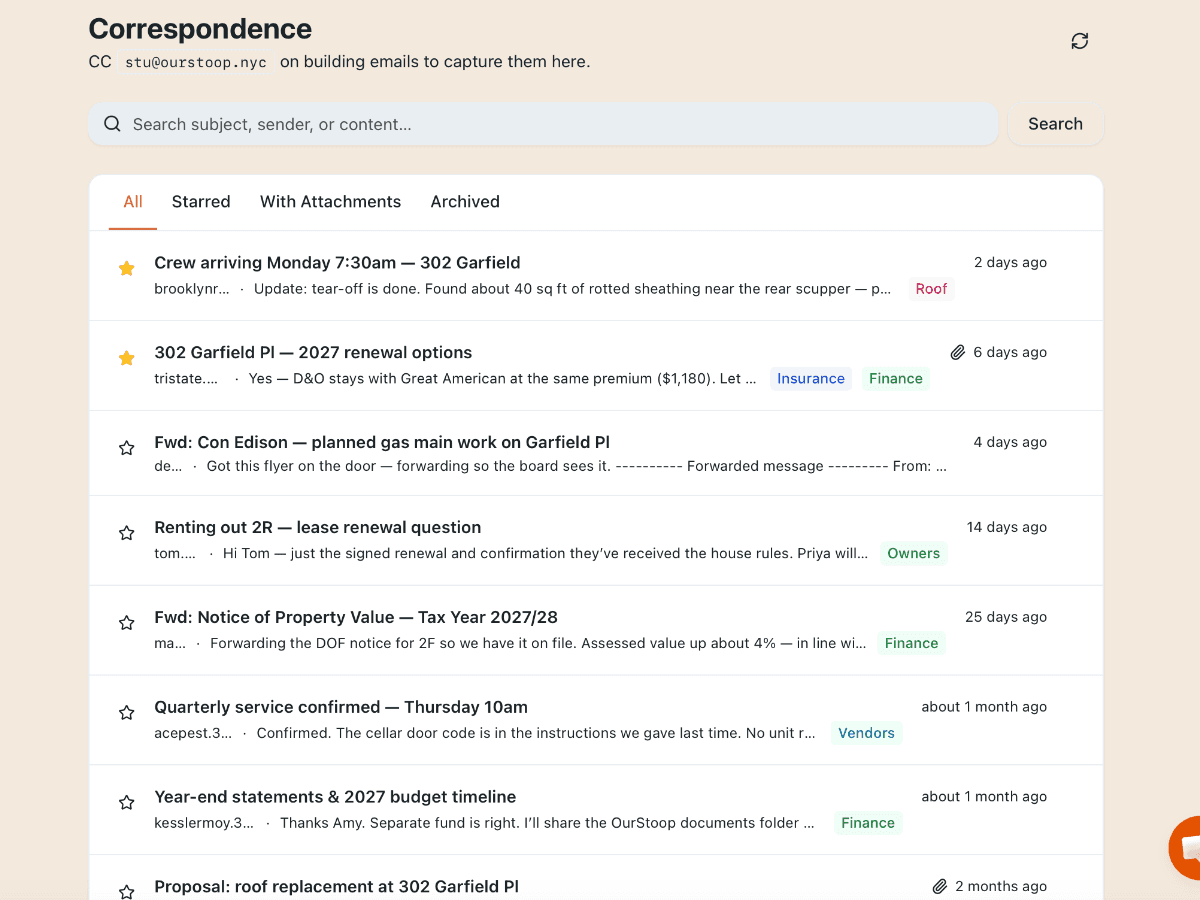The width and height of the screenshot is (1200, 900).
Task: Star the Year-end statements email
Action: (127, 803)
